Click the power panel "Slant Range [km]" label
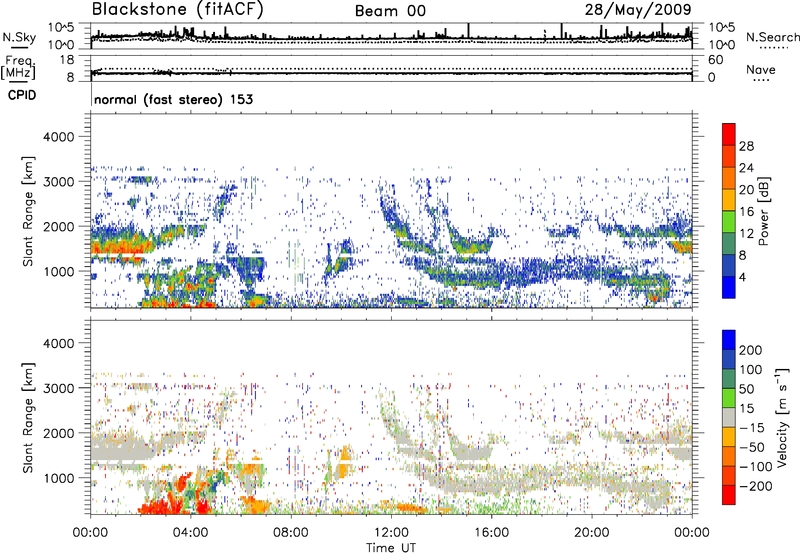 28,211
